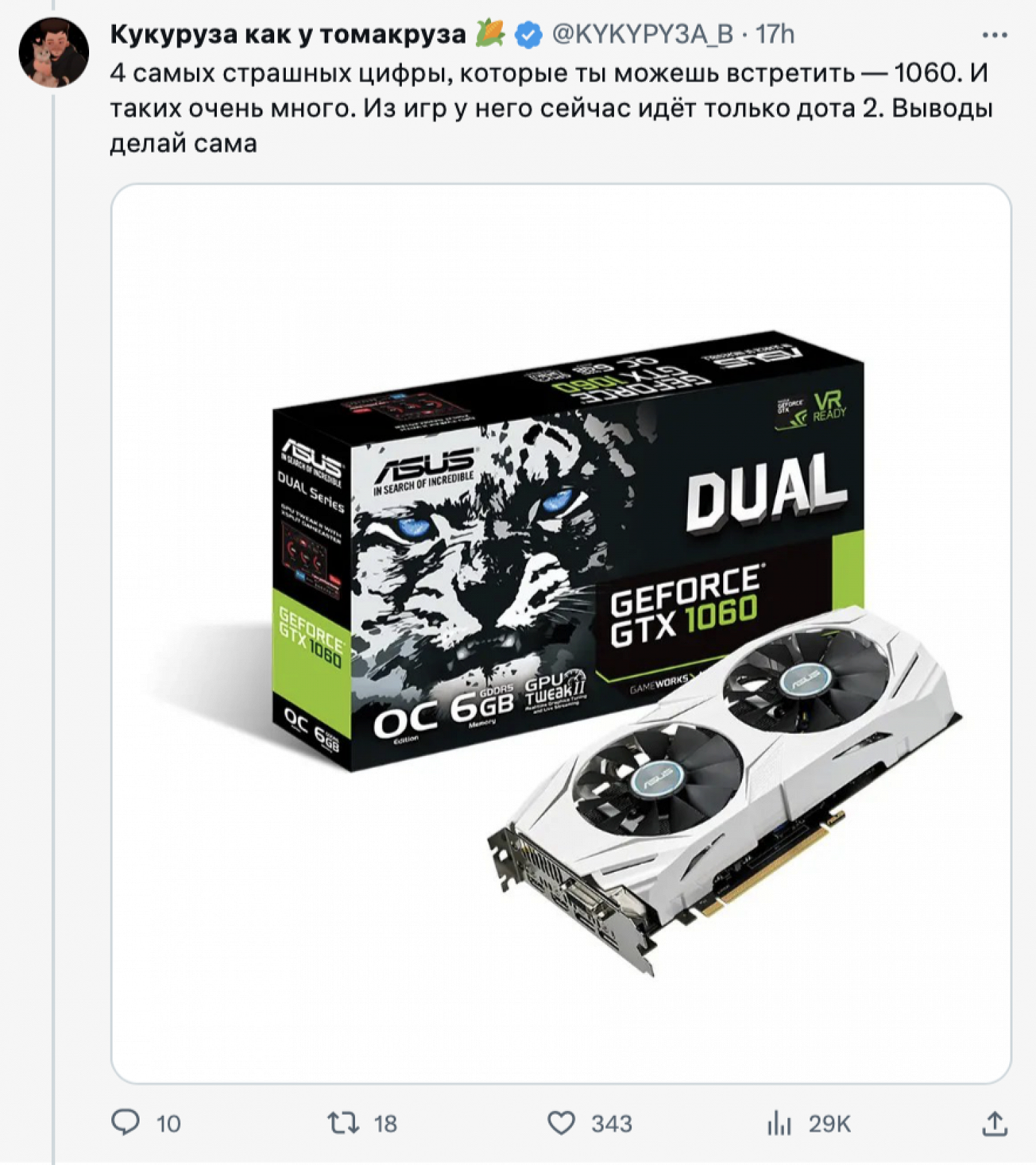Click the retweet count 18

point(385,1124)
